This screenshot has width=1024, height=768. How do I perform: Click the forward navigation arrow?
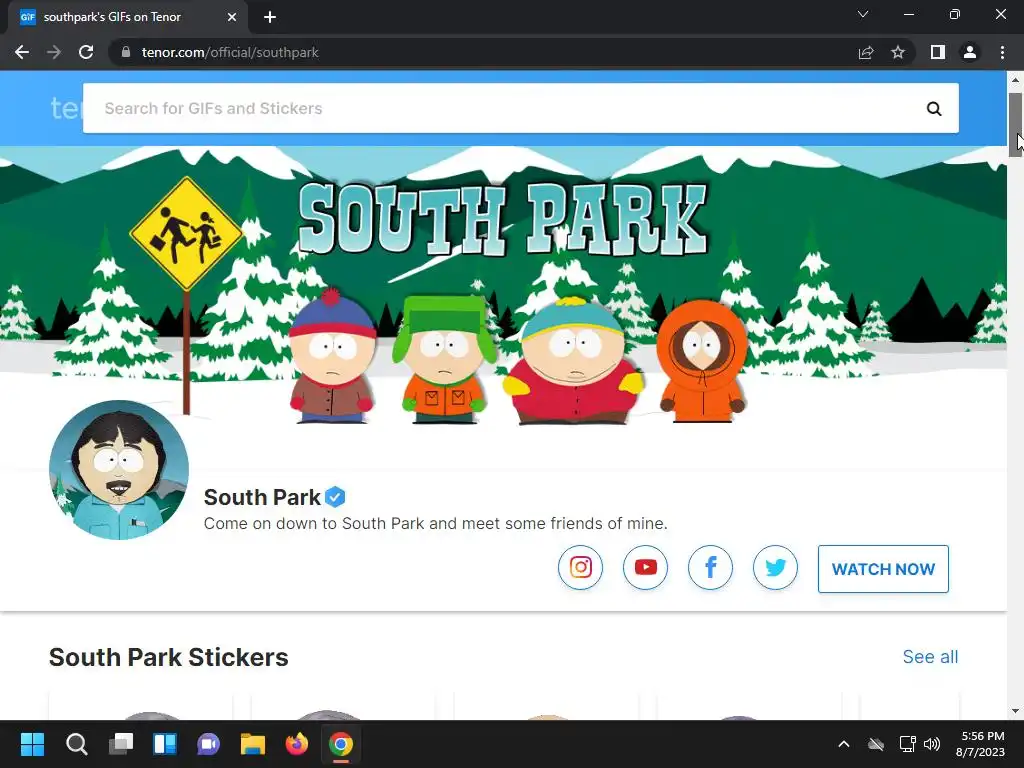54,52
